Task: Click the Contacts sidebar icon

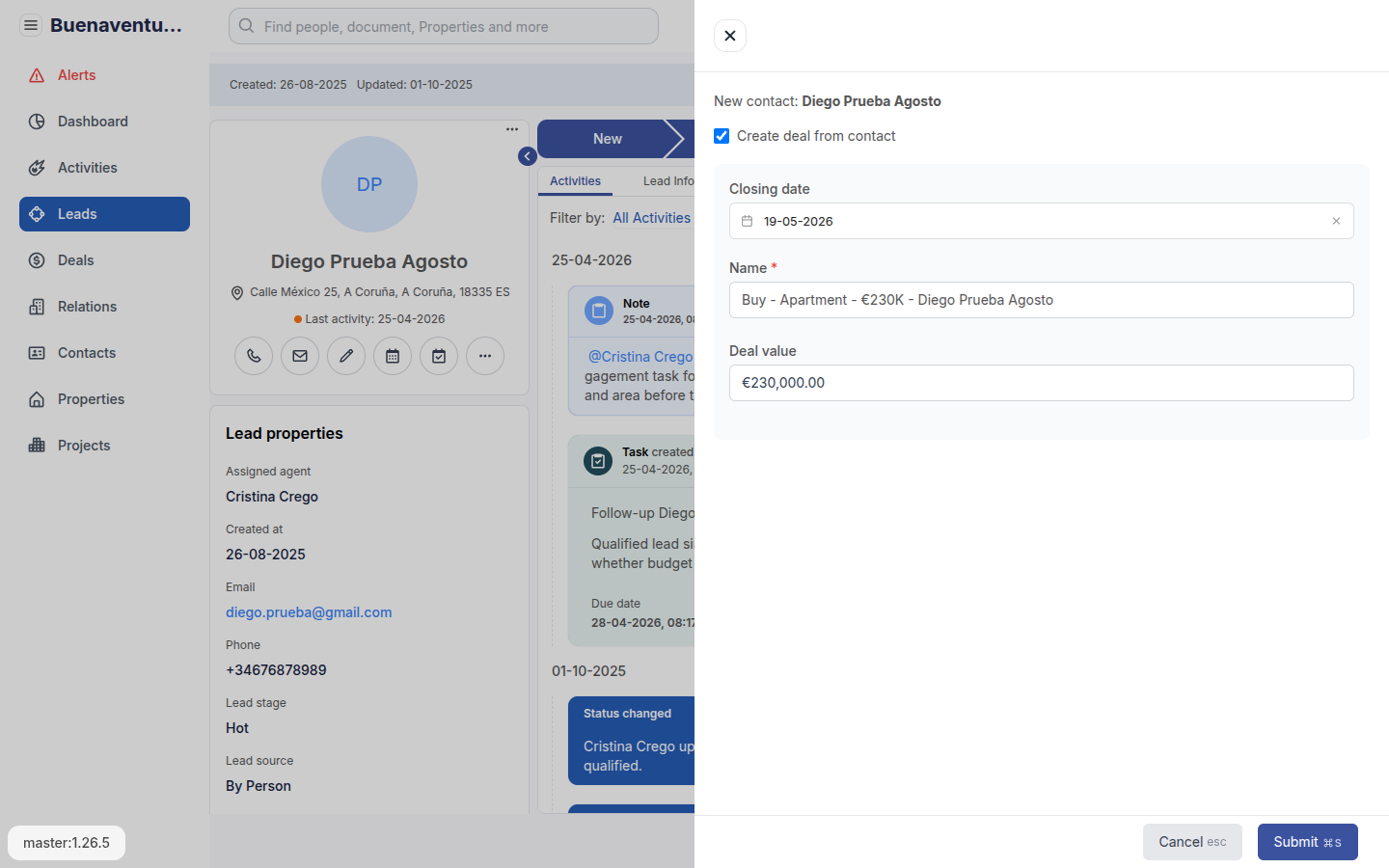Action: [37, 353]
